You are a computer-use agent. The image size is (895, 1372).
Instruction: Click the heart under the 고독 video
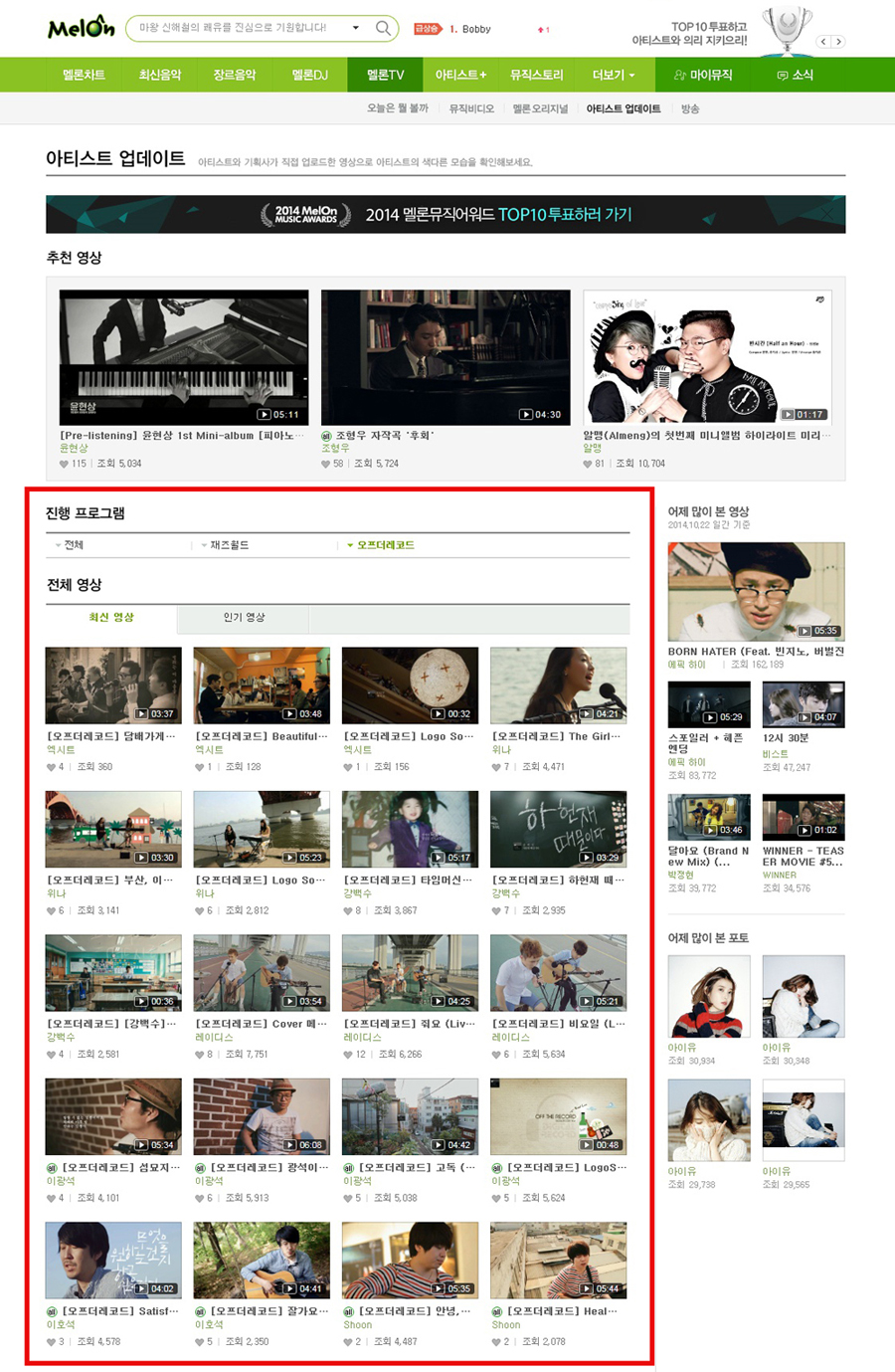pos(348,1198)
